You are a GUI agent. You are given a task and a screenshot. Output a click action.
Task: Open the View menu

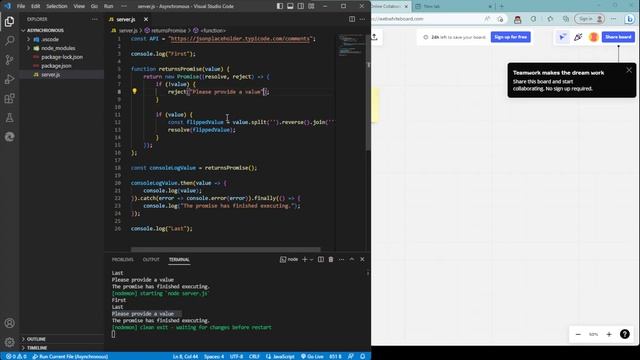[x=79, y=6]
